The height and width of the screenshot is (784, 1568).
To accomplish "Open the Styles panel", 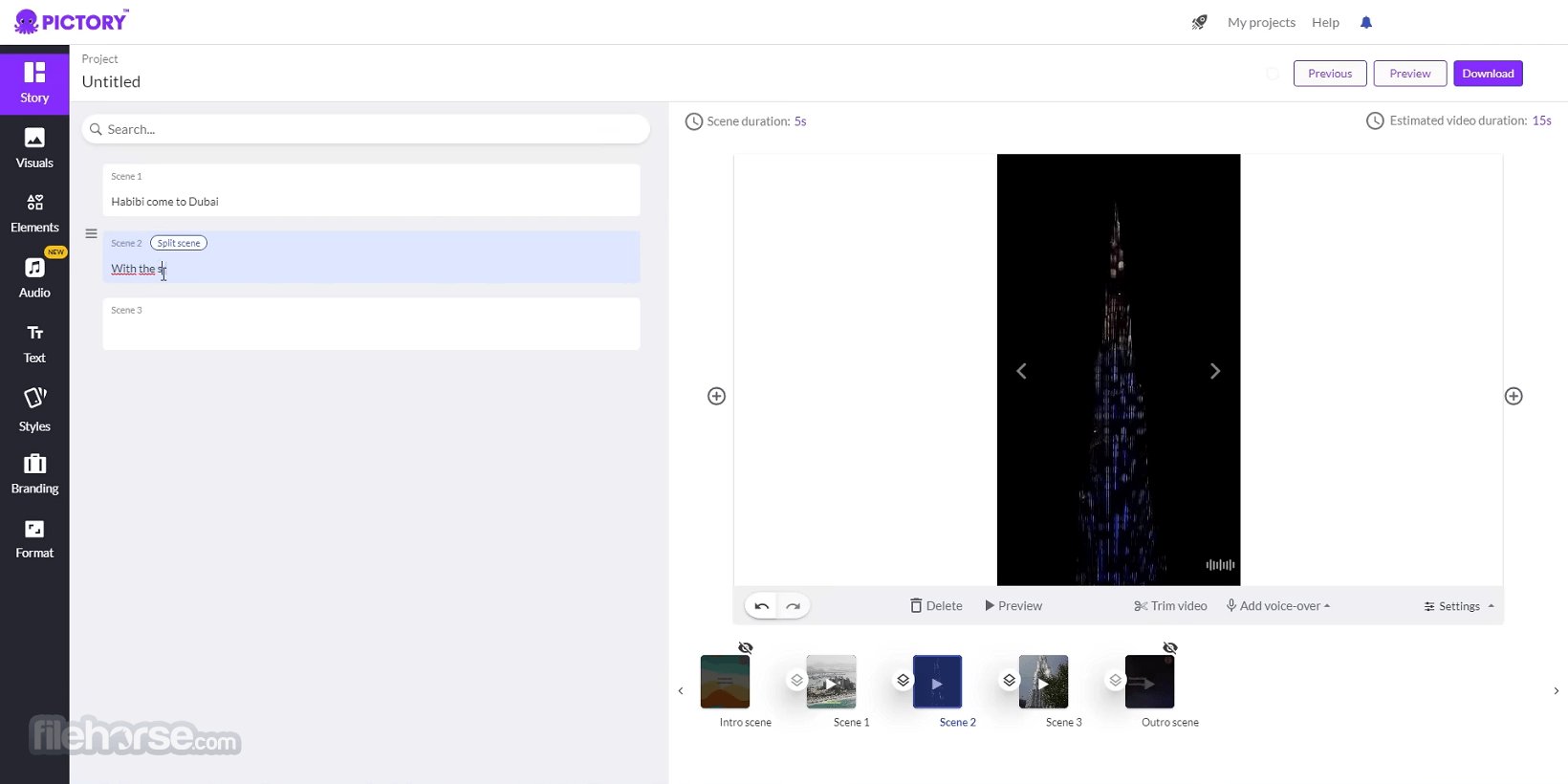I will pyautogui.click(x=34, y=409).
